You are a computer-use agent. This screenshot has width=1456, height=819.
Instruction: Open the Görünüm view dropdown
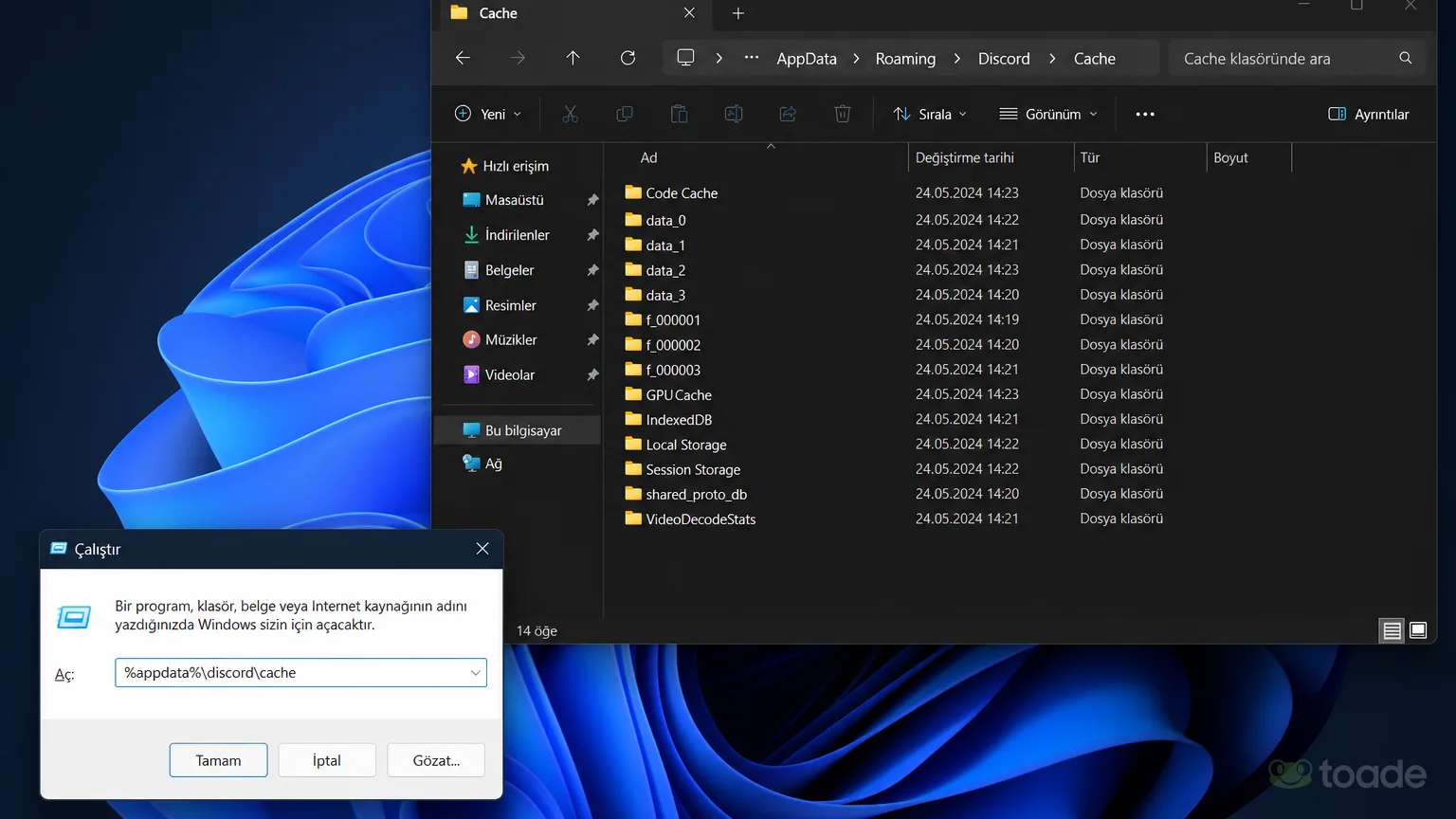pos(1048,114)
